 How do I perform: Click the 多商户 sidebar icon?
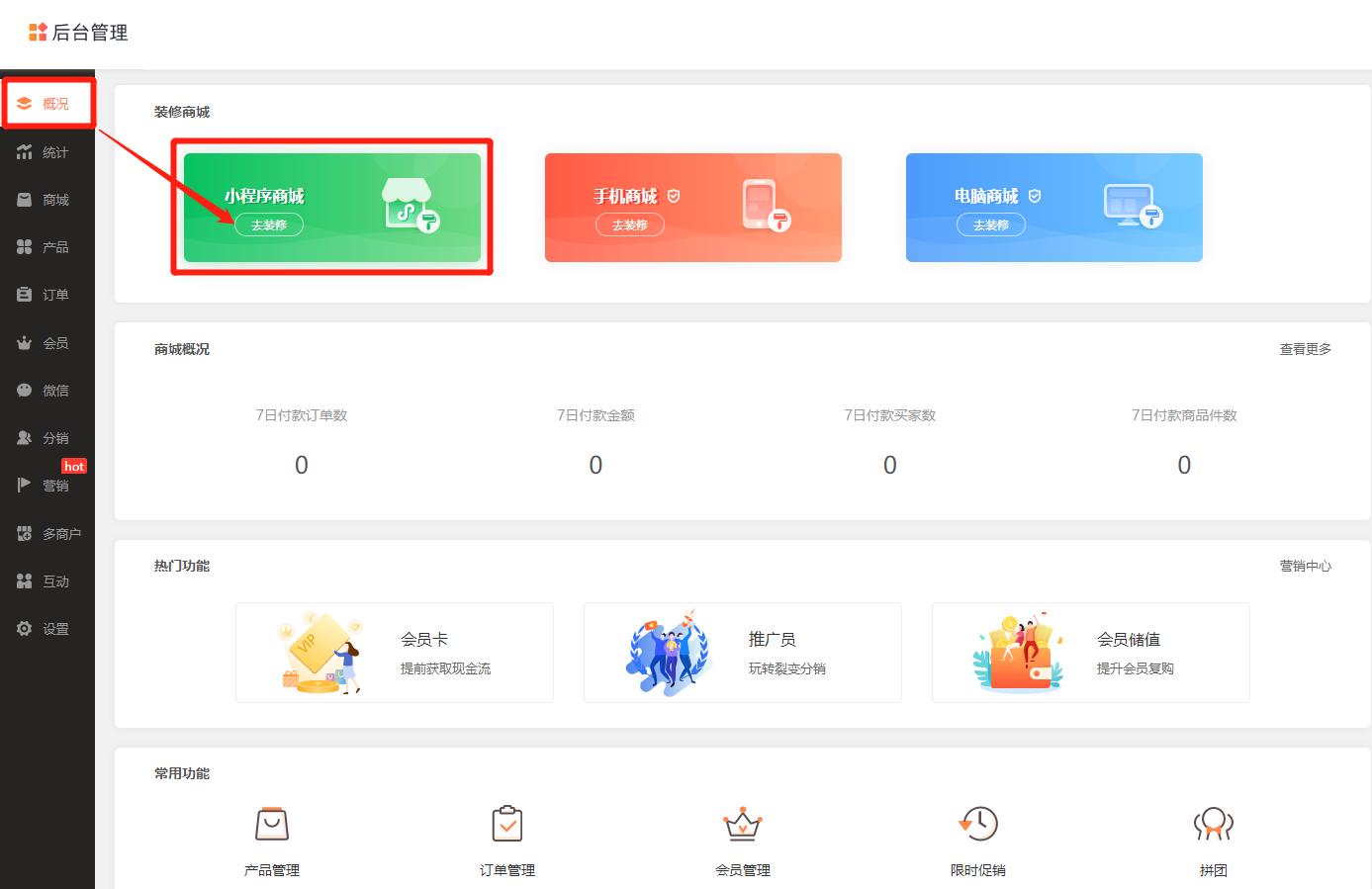25,533
